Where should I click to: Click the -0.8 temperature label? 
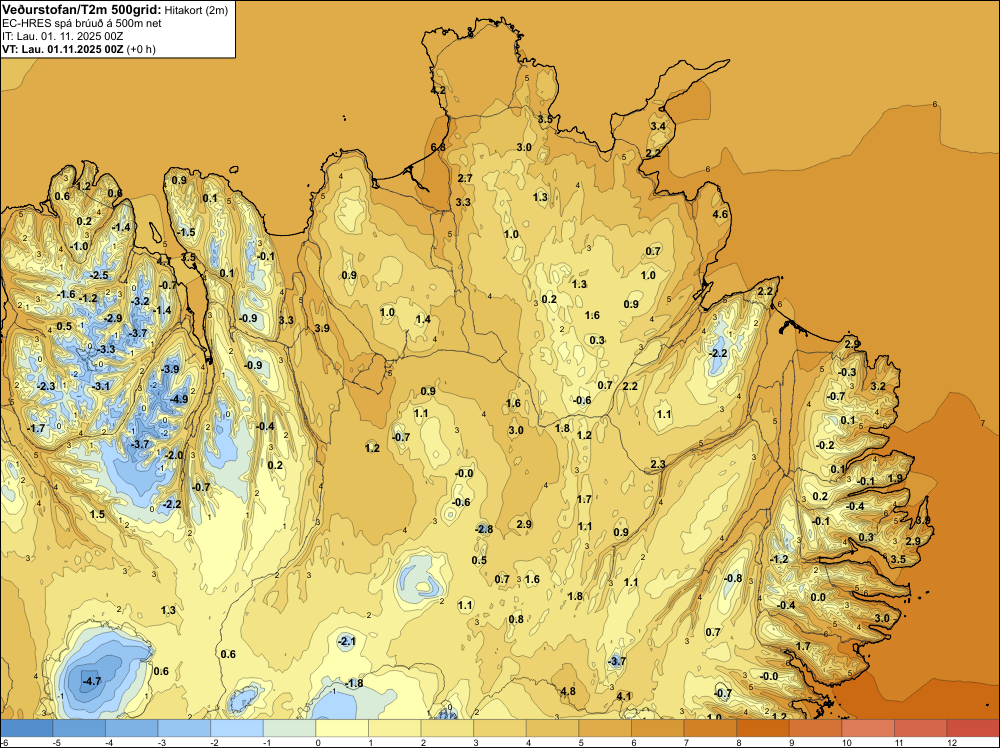coord(733,578)
